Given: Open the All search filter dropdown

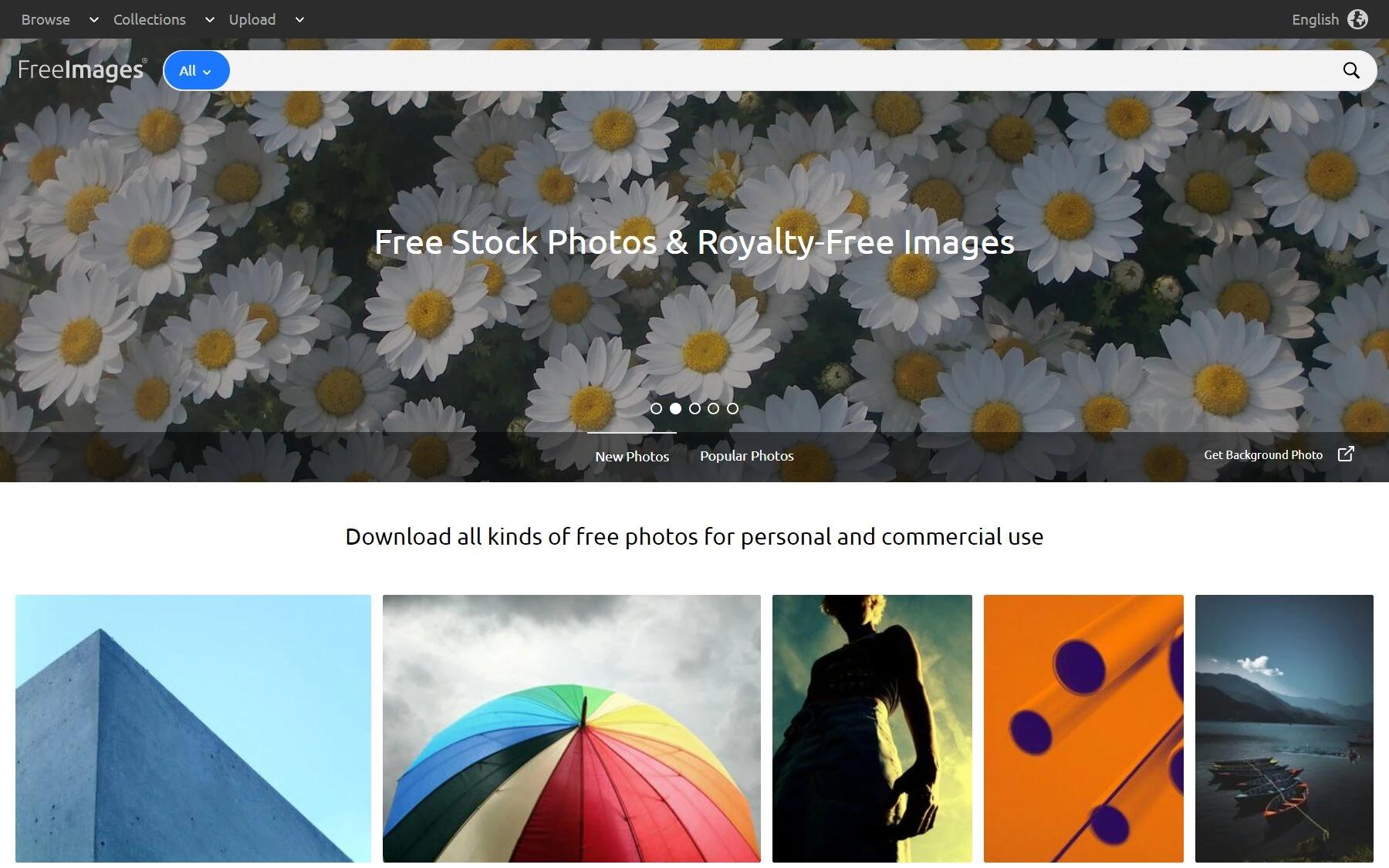Looking at the screenshot, I should pyautogui.click(x=196, y=70).
